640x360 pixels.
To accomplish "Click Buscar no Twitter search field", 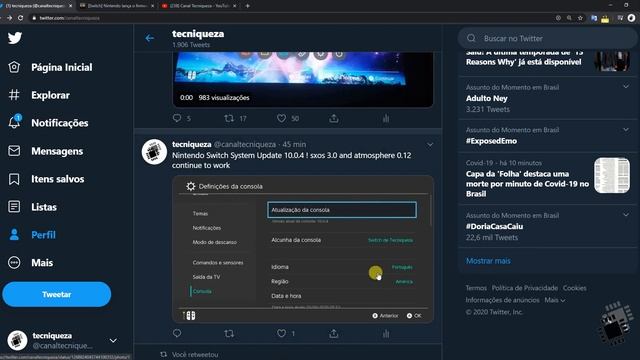I will pyautogui.click(x=548, y=38).
